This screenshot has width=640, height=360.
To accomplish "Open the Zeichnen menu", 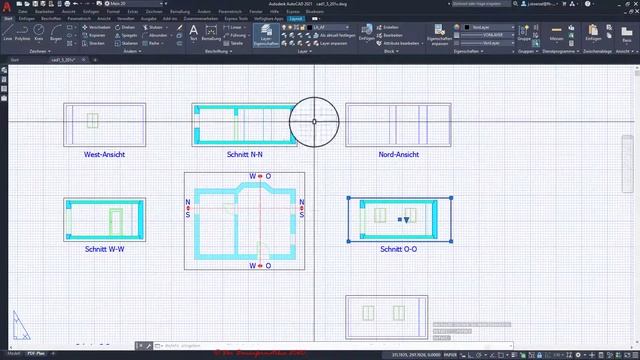I will coord(154,11).
